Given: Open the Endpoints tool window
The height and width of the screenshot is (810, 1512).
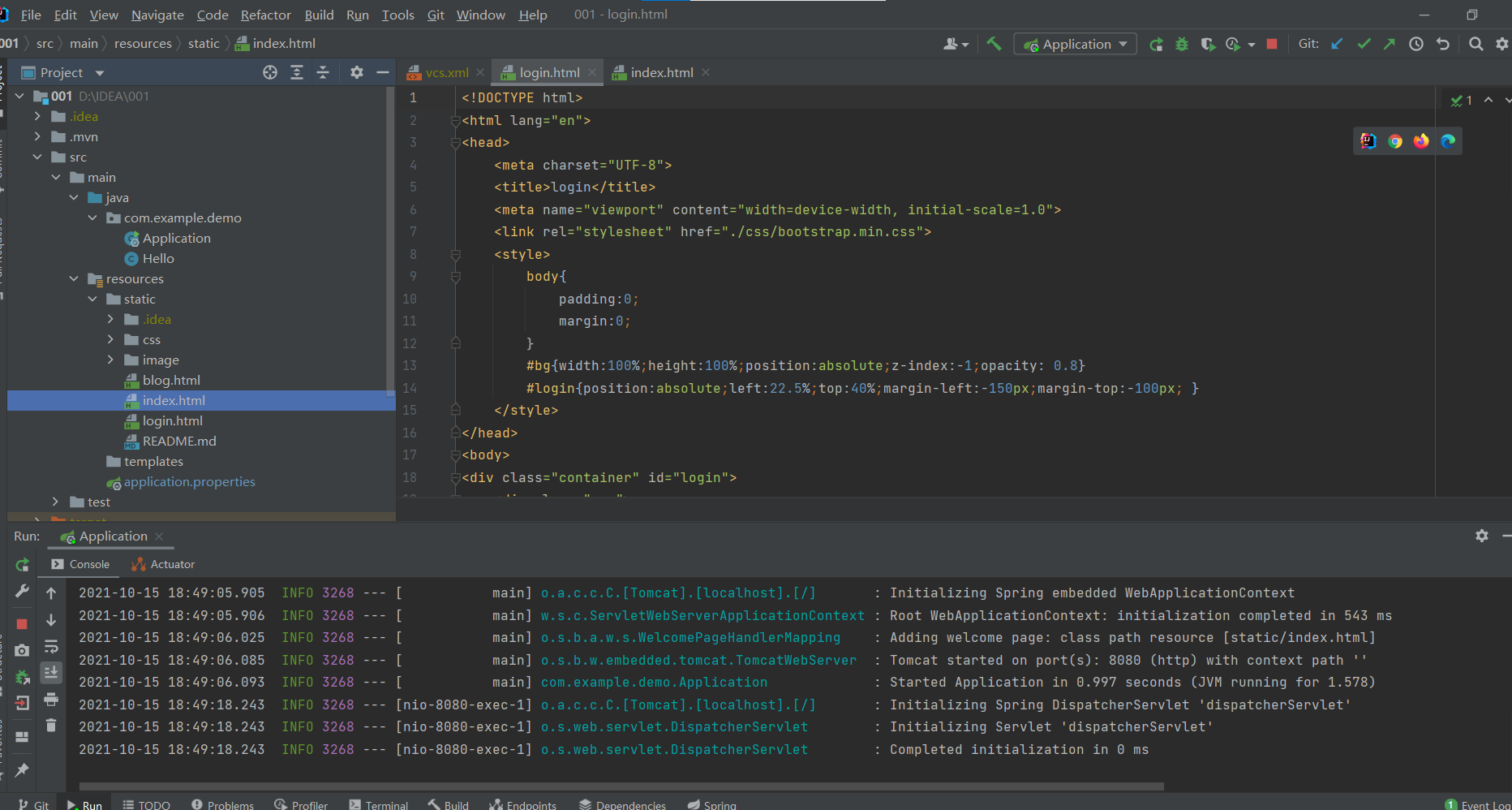Looking at the screenshot, I should (x=522, y=804).
